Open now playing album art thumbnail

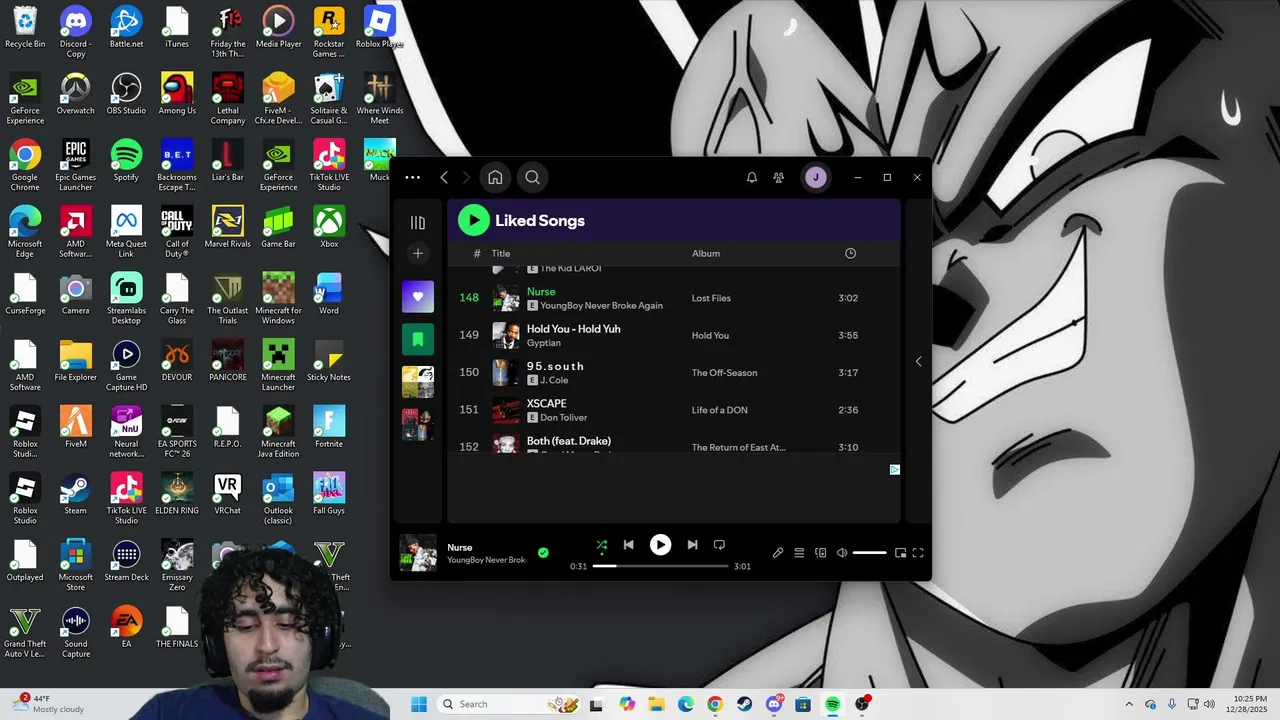(x=418, y=553)
